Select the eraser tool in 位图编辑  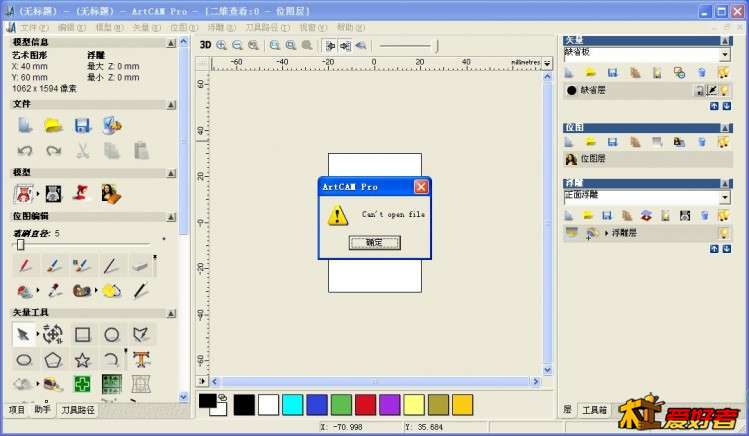(x=140, y=266)
